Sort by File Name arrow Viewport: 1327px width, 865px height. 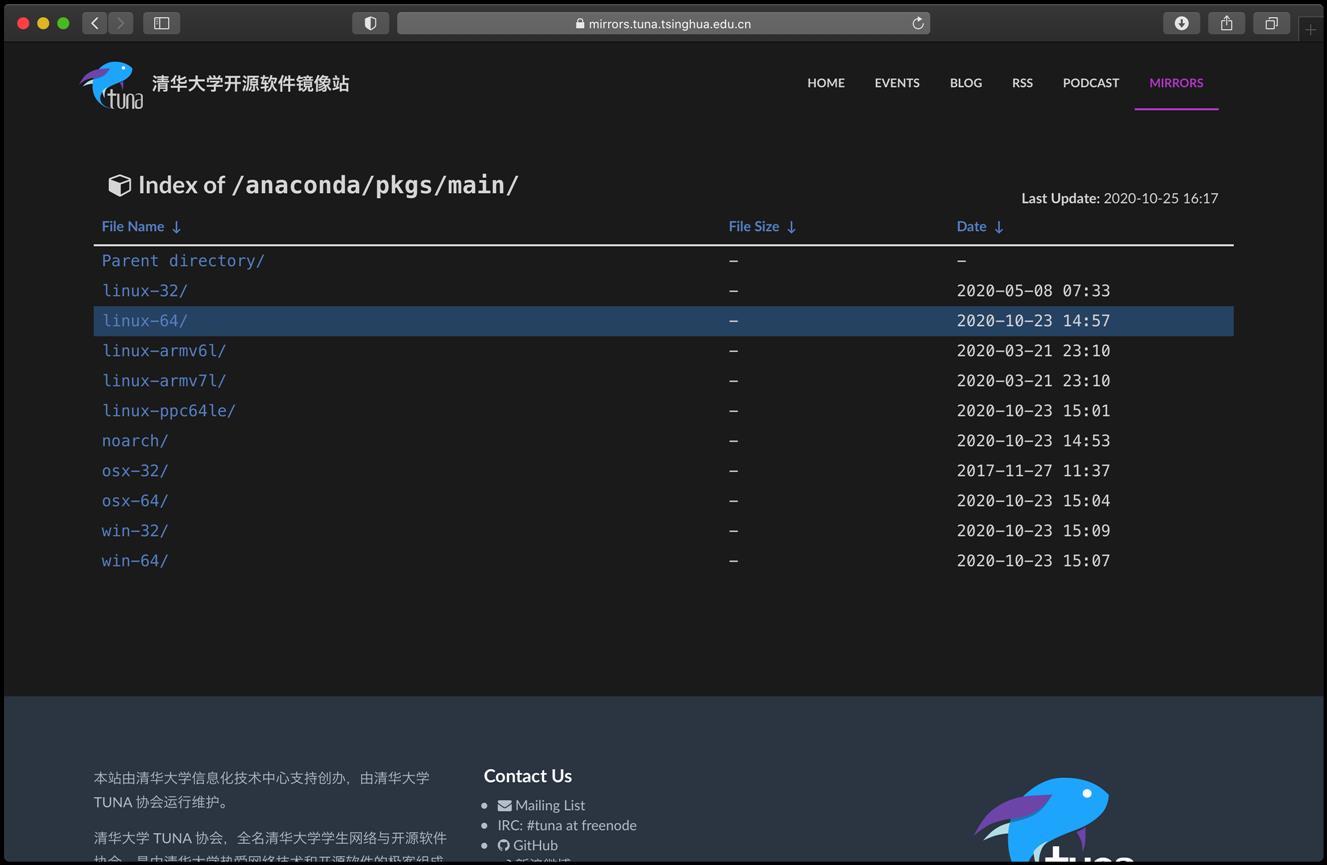(x=177, y=227)
